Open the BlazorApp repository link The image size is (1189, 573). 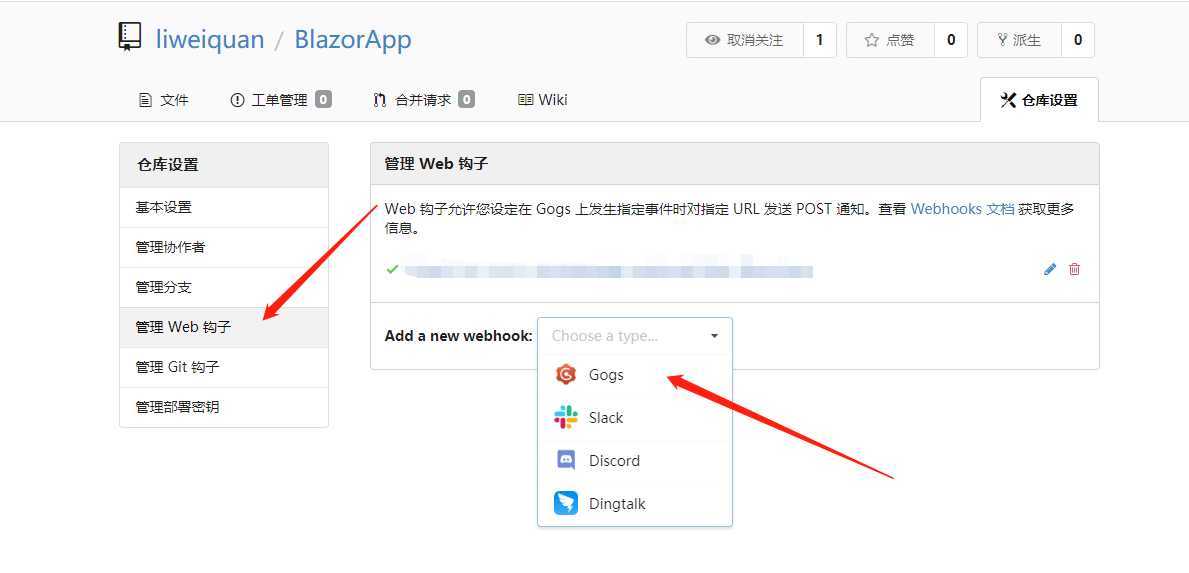pyautogui.click(x=353, y=39)
